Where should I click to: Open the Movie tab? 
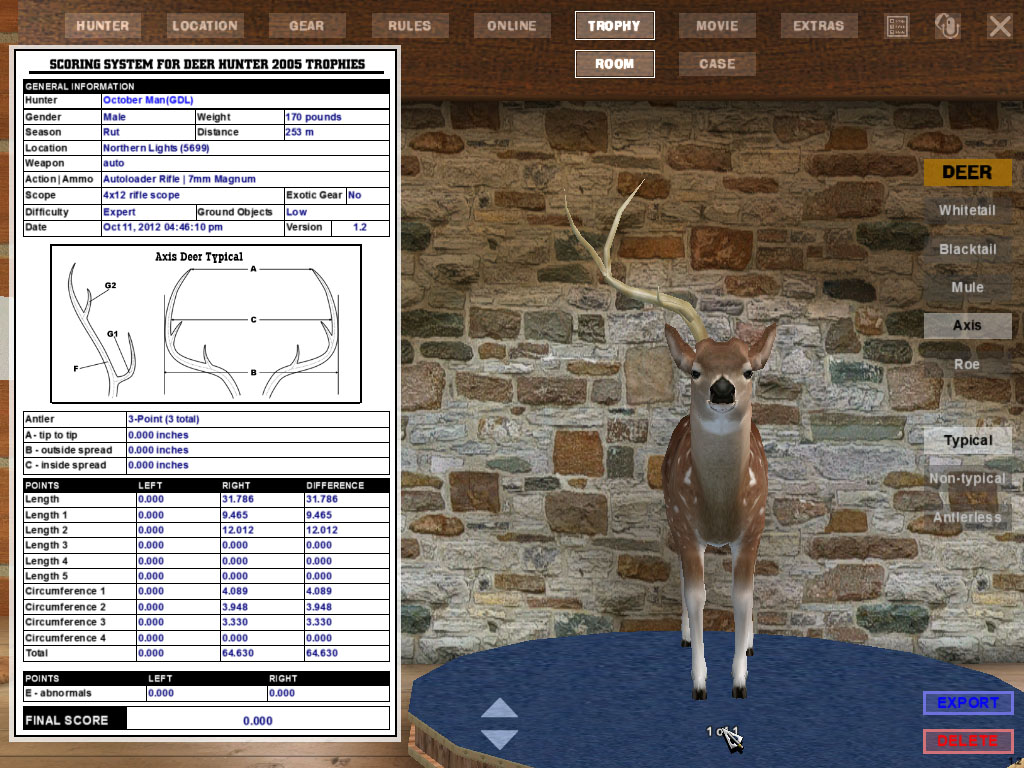click(717, 26)
